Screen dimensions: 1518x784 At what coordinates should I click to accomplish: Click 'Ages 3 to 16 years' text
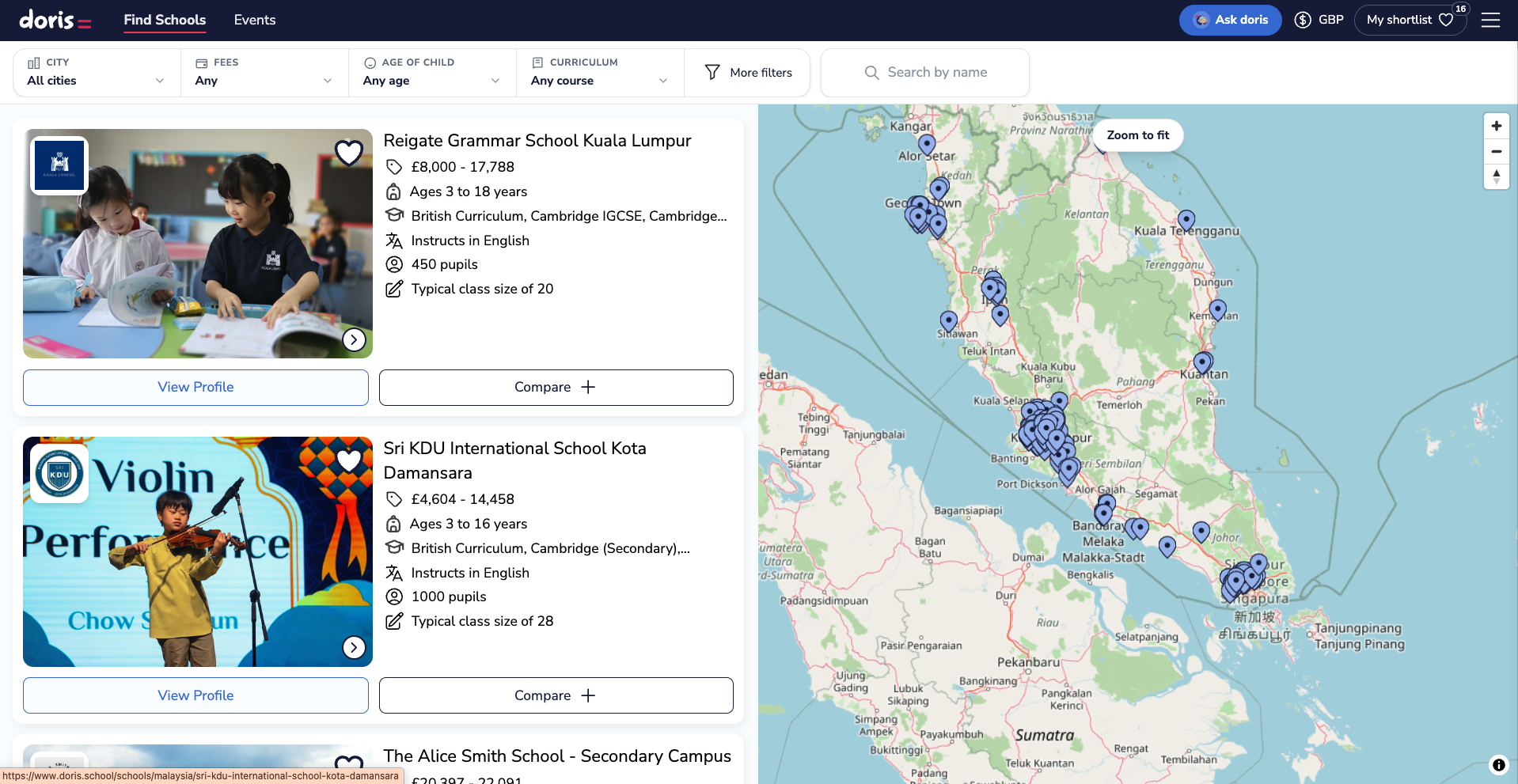469,524
